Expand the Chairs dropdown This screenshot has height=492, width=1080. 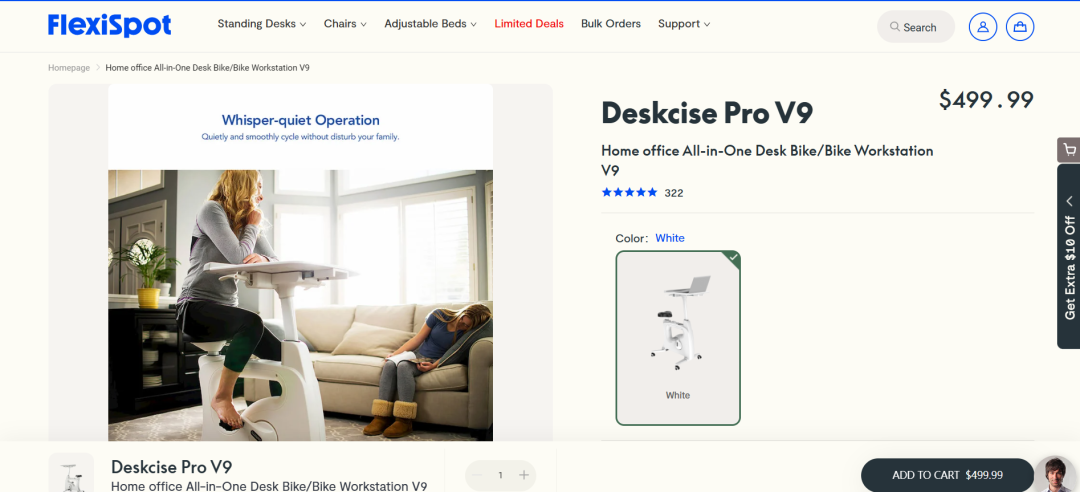[x=345, y=23]
